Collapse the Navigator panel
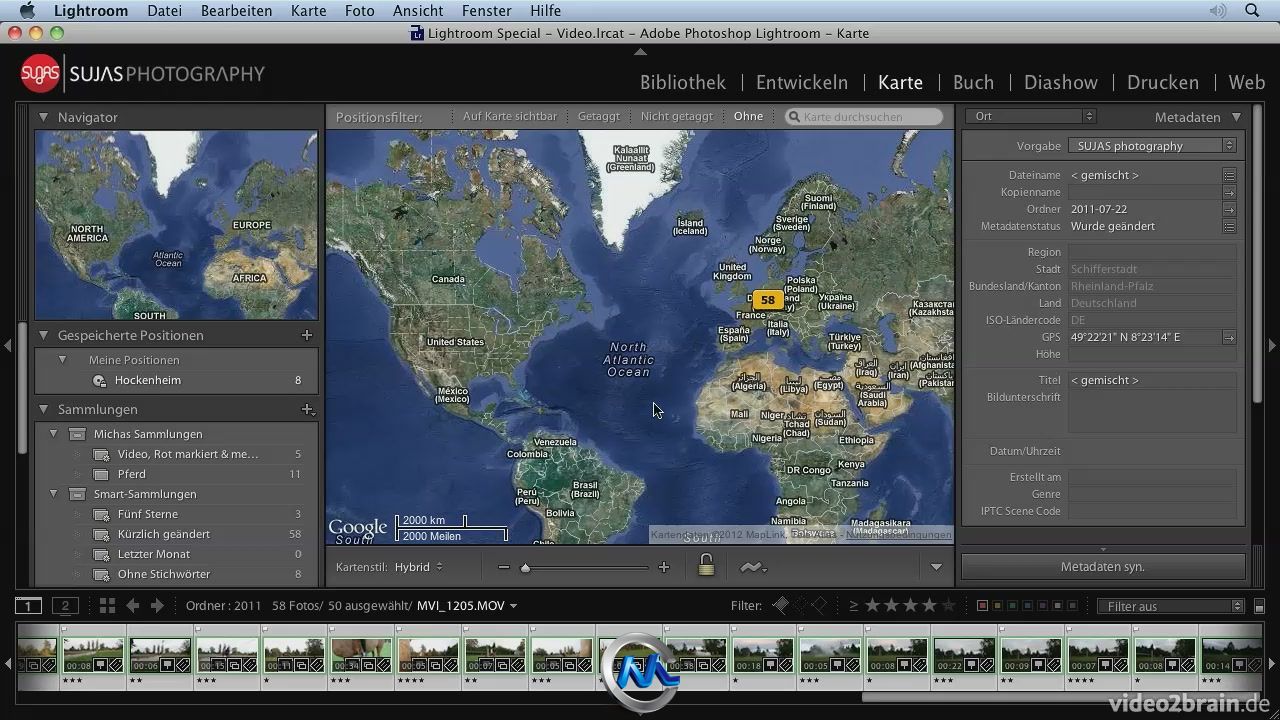Image resolution: width=1280 pixels, height=720 pixels. click(x=43, y=117)
